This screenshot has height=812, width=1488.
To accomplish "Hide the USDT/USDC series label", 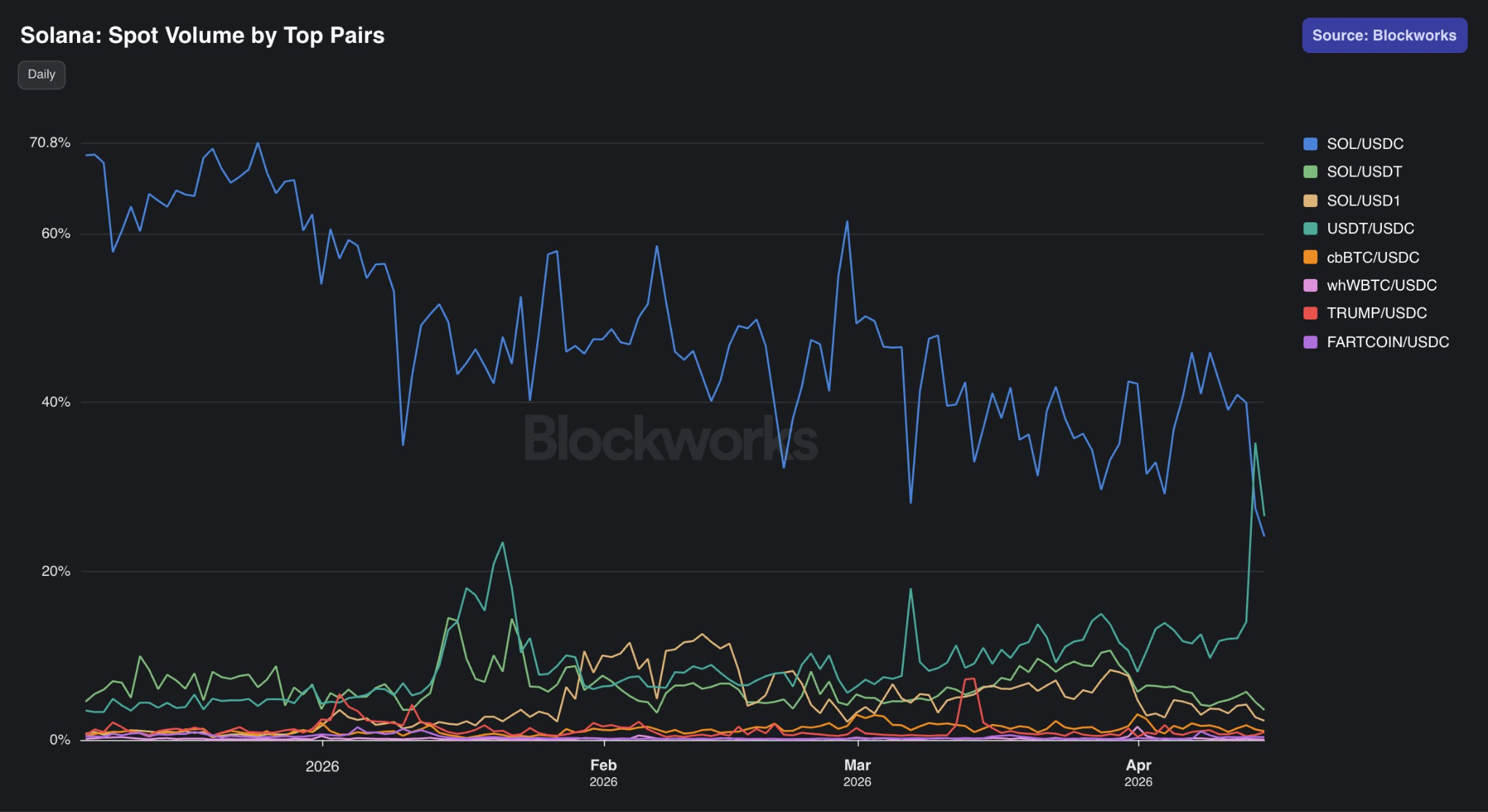I will [1370, 229].
